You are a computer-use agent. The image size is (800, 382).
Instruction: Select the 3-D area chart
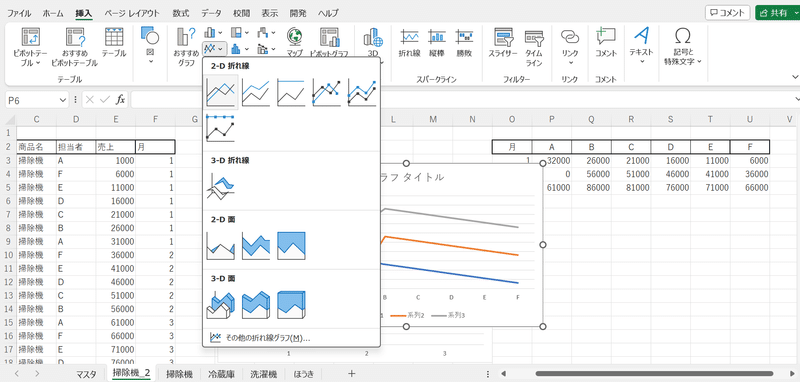click(220, 305)
